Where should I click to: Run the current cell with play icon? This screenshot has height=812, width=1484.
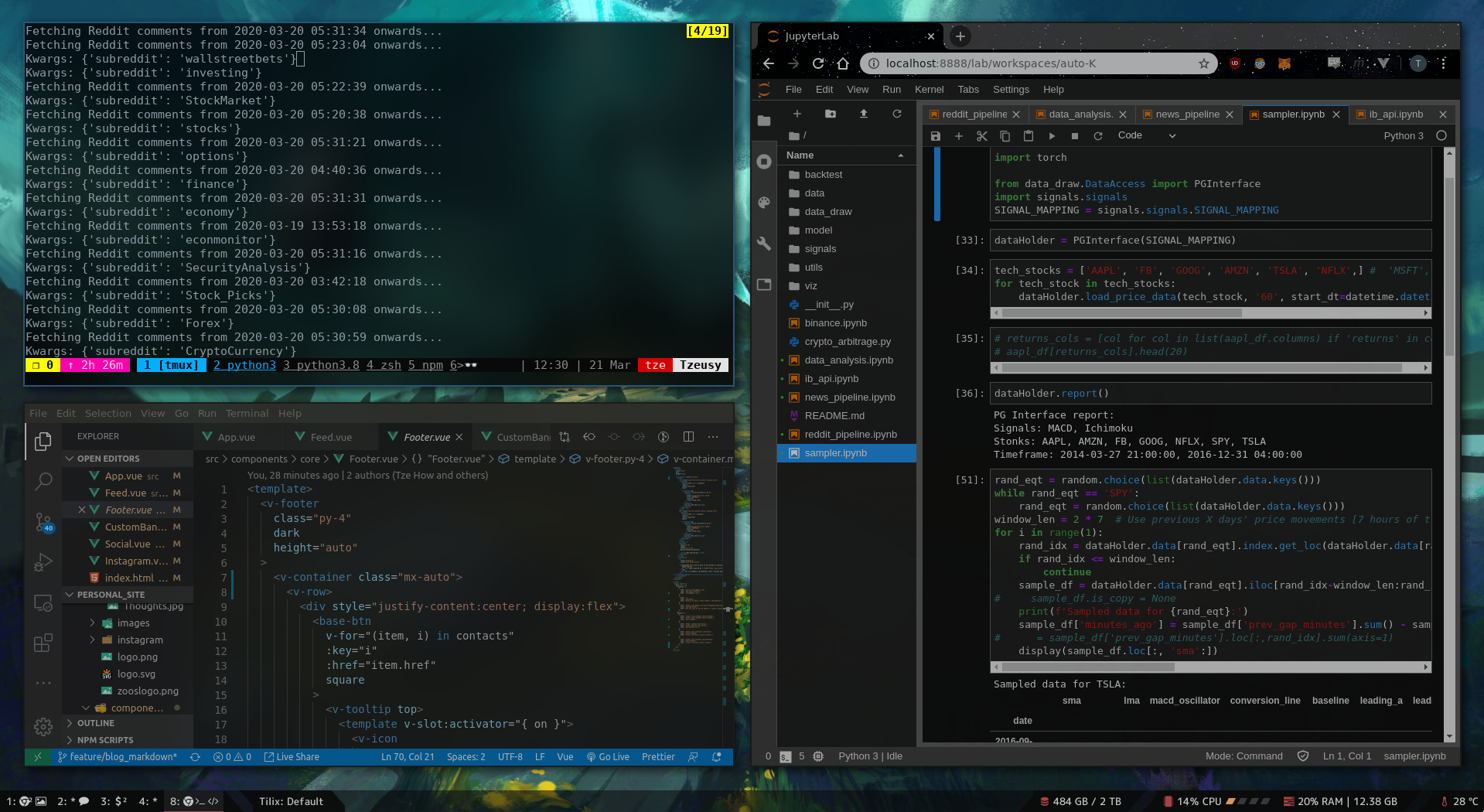click(x=1052, y=135)
